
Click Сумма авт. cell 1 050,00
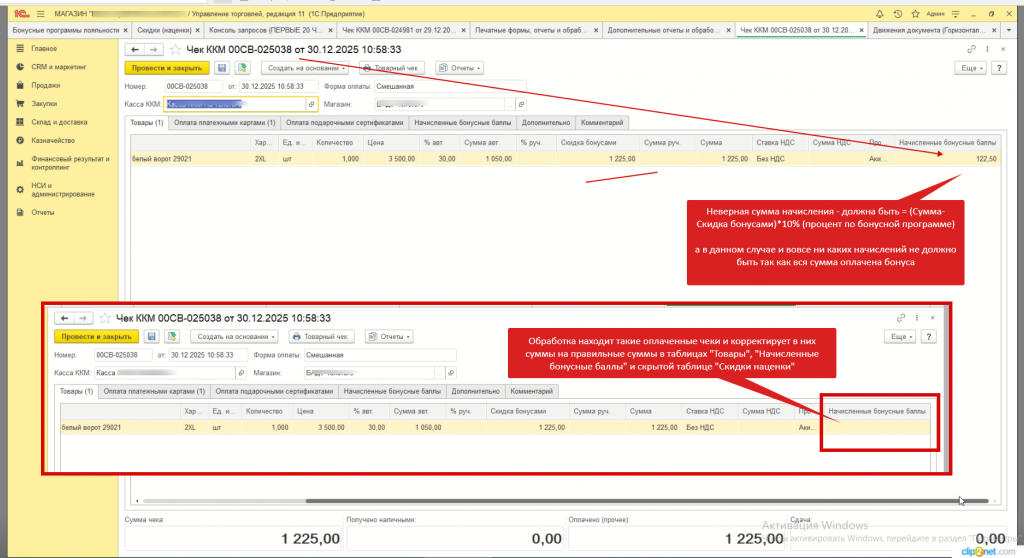pos(496,159)
